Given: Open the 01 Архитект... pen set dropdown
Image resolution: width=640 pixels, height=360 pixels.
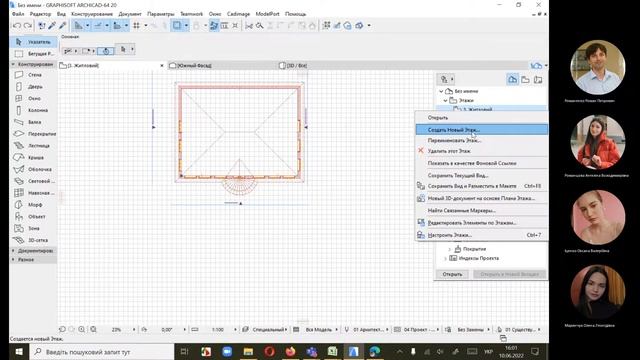Looking at the screenshot, I should pyautogui.click(x=371, y=329).
